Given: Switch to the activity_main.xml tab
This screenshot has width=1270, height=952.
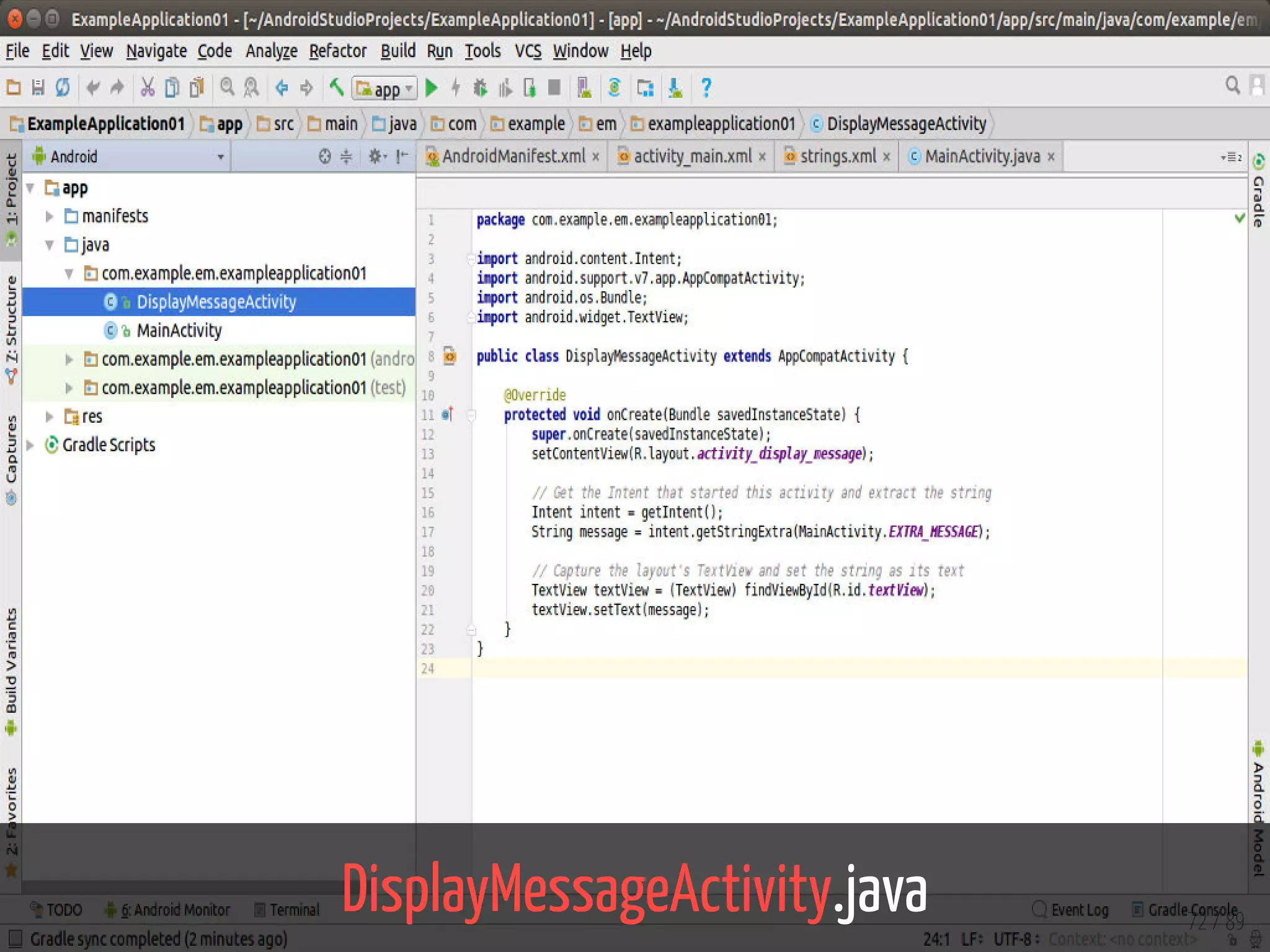Looking at the screenshot, I should pyautogui.click(x=693, y=156).
